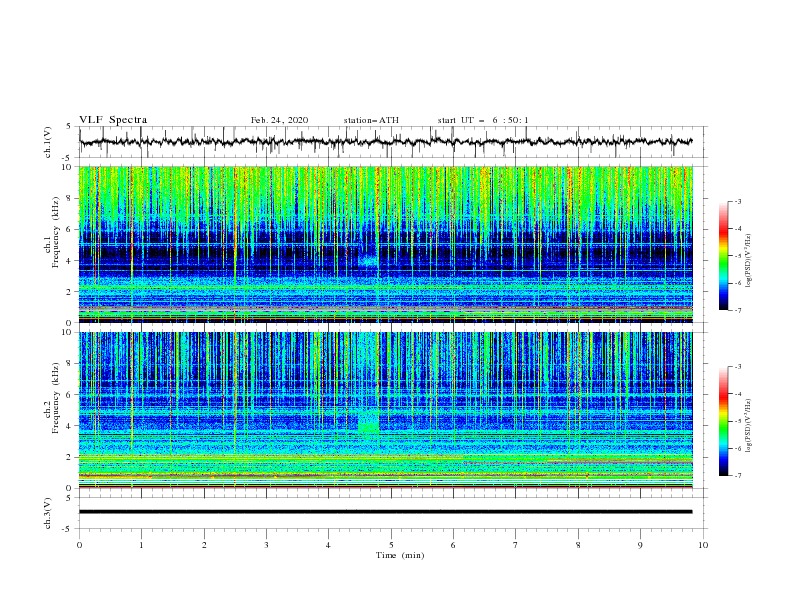Click the ch.1 voltage waveform trace

386,142
